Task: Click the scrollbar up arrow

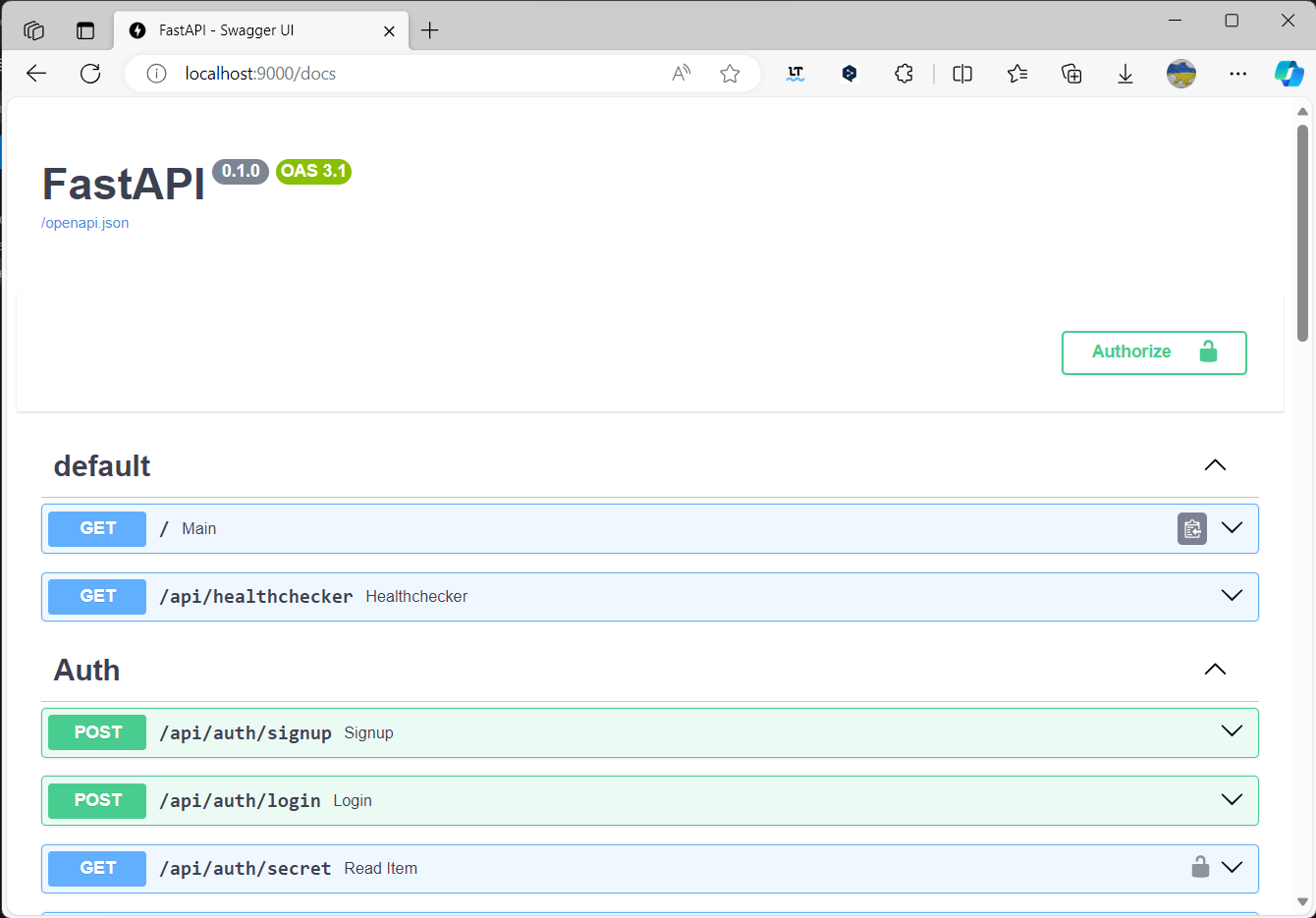Action: 1302,111
